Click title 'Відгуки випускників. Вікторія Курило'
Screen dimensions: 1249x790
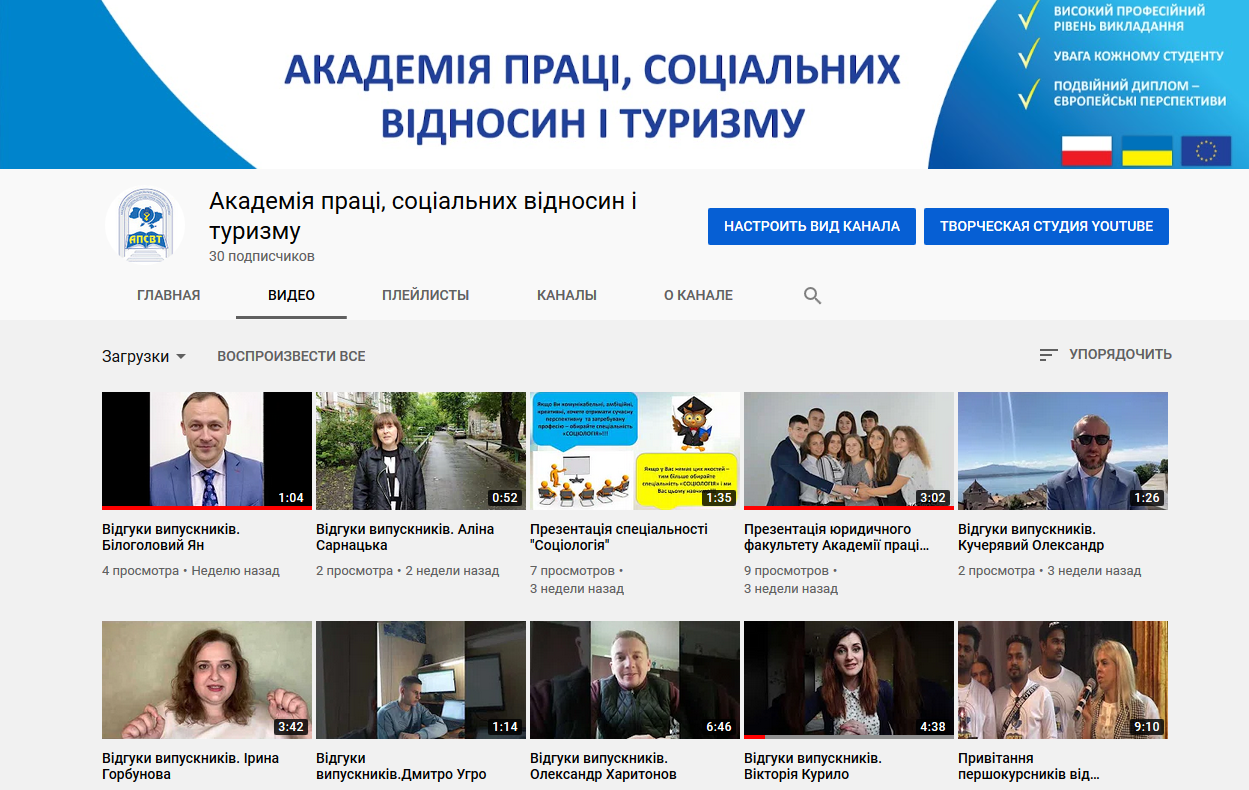[x=813, y=766]
